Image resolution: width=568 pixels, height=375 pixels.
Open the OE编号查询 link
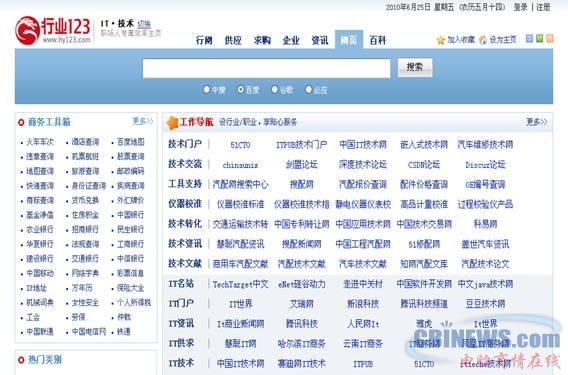[485, 185]
